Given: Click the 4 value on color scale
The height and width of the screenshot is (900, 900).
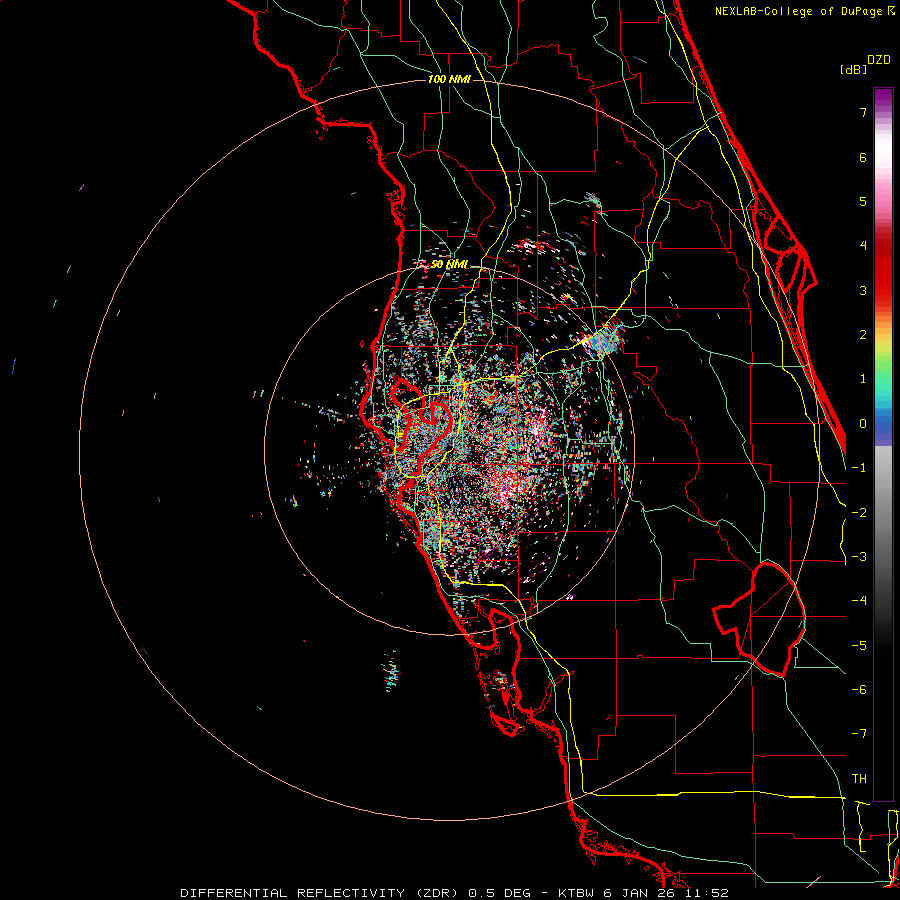Looking at the screenshot, I should (863, 246).
